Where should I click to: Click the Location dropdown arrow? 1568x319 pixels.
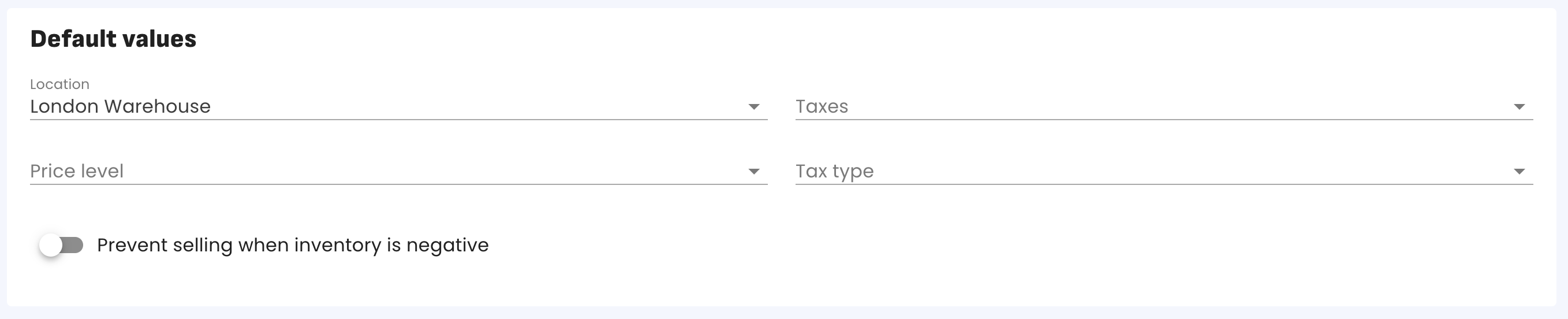click(x=753, y=107)
